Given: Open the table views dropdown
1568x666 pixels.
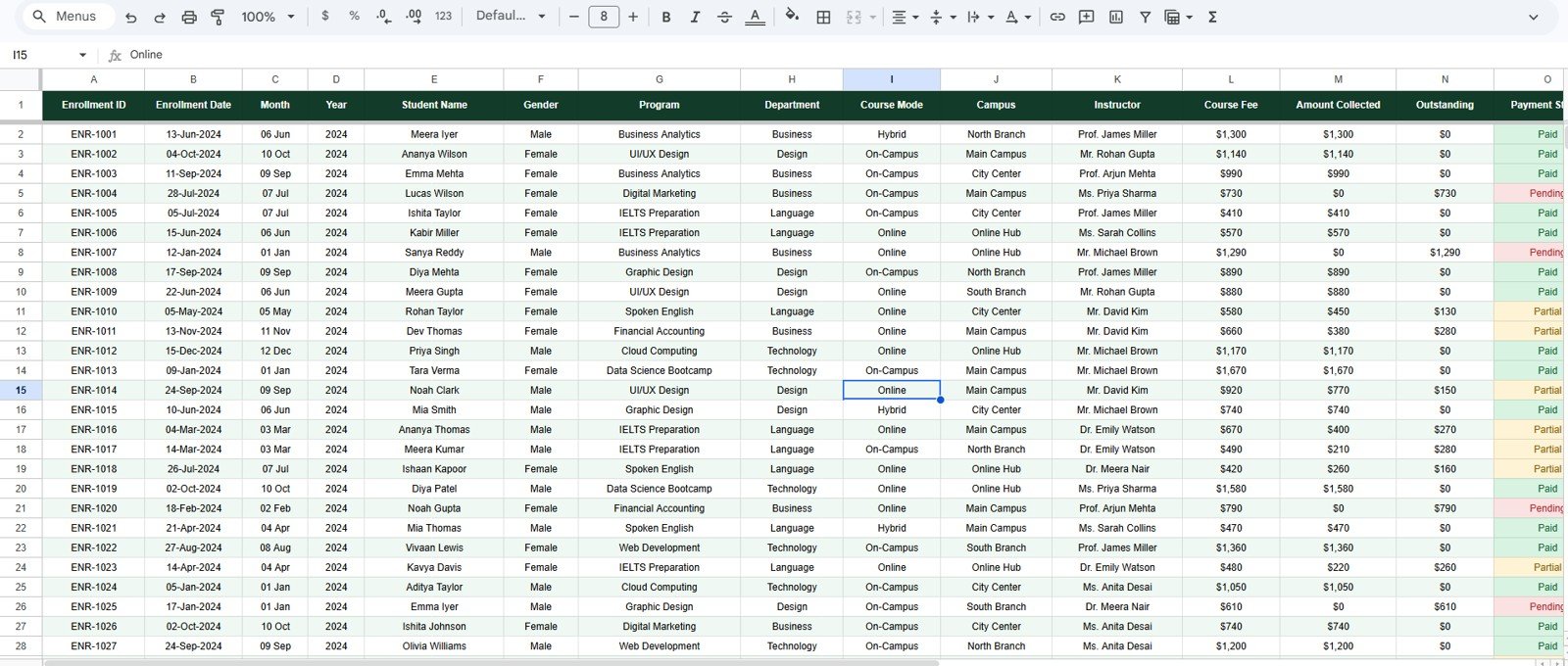Looking at the screenshot, I should (1178, 17).
